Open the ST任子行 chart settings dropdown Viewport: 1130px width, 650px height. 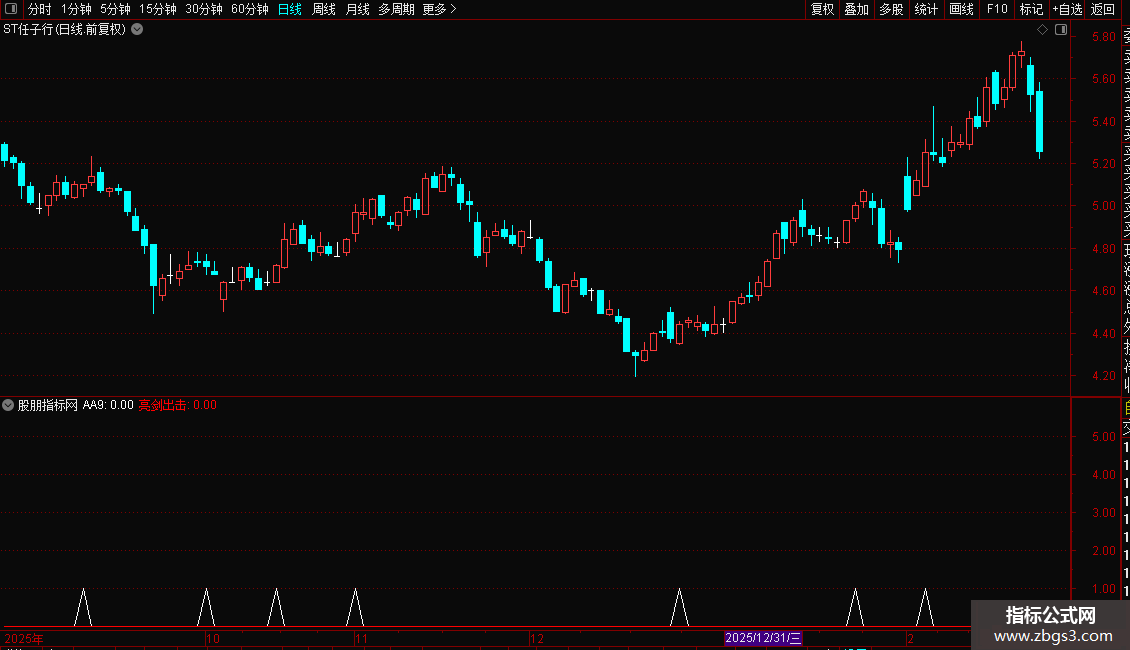coord(137,30)
